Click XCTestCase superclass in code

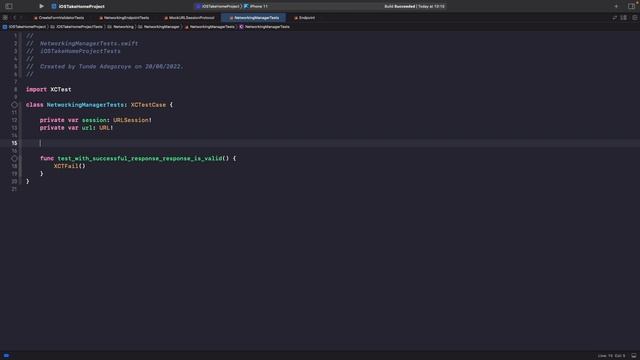pos(148,105)
